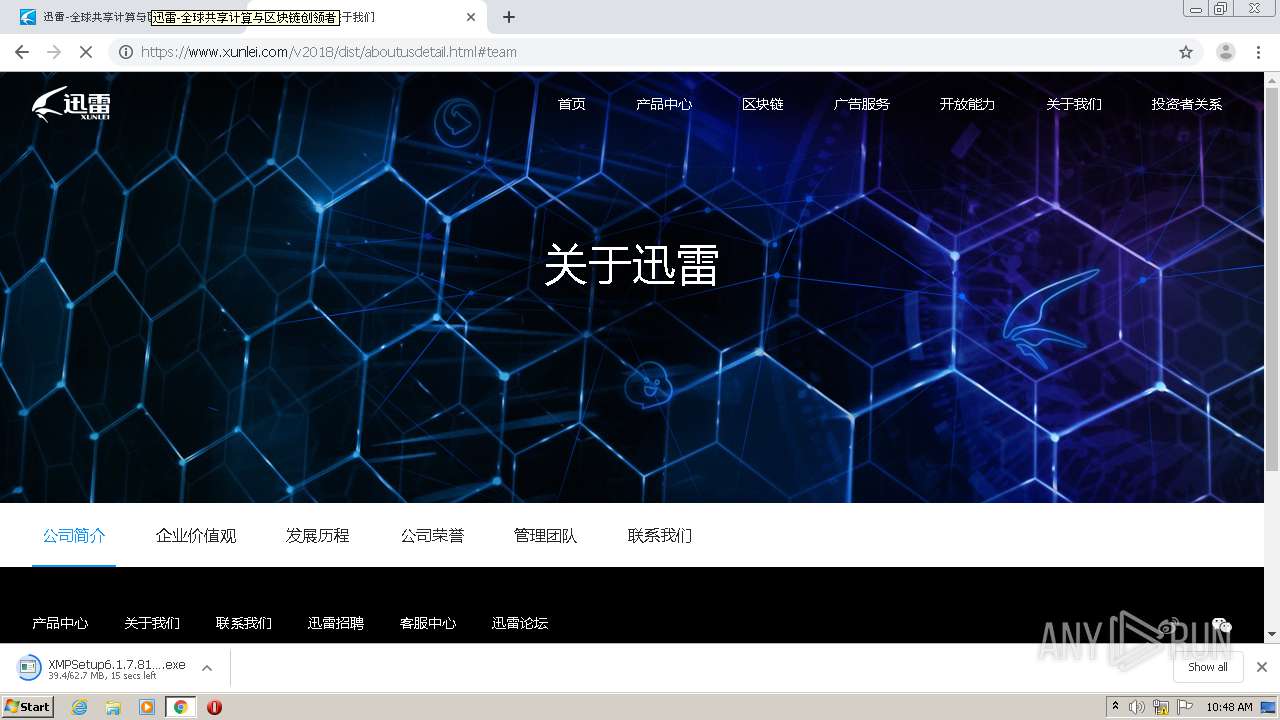Open 广告服务 navigation item
The width and height of the screenshot is (1280, 720).
[x=861, y=104]
